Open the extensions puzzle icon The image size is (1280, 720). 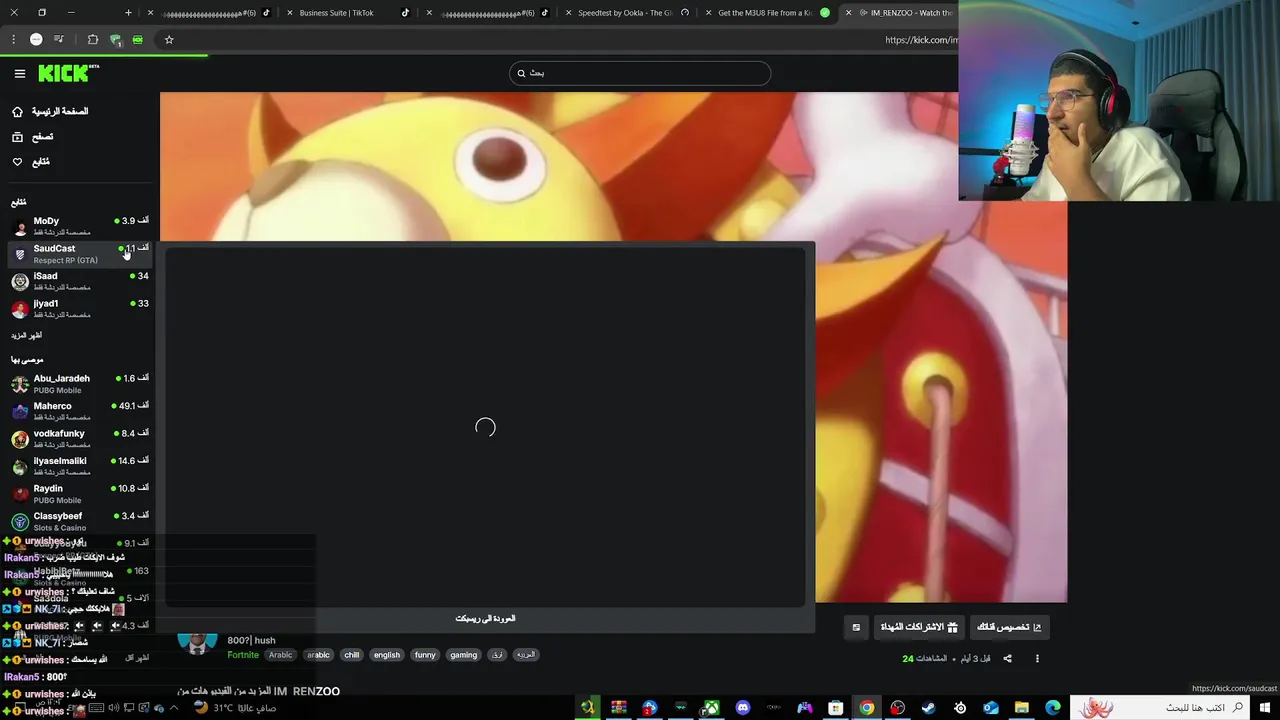point(93,39)
